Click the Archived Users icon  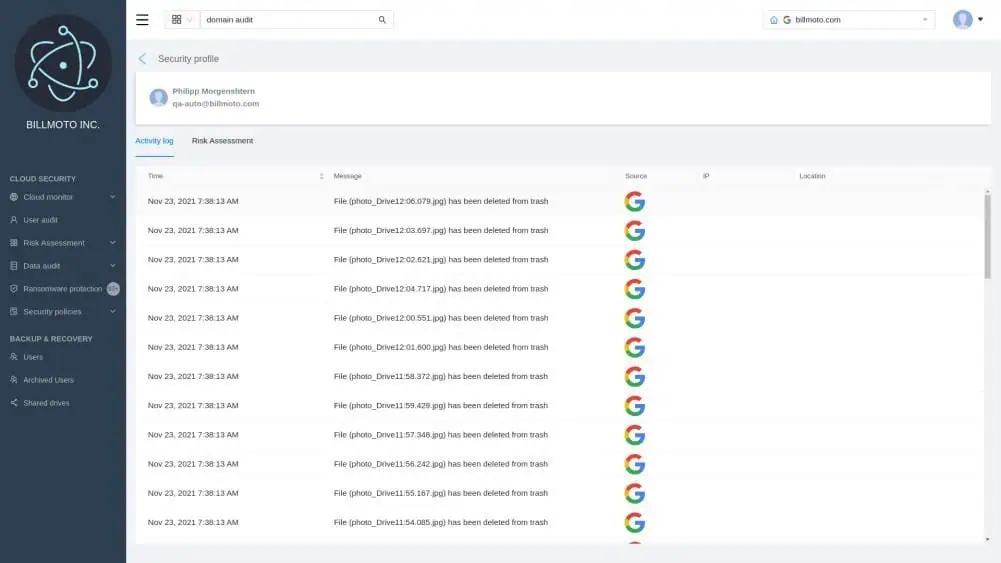click(x=13, y=380)
